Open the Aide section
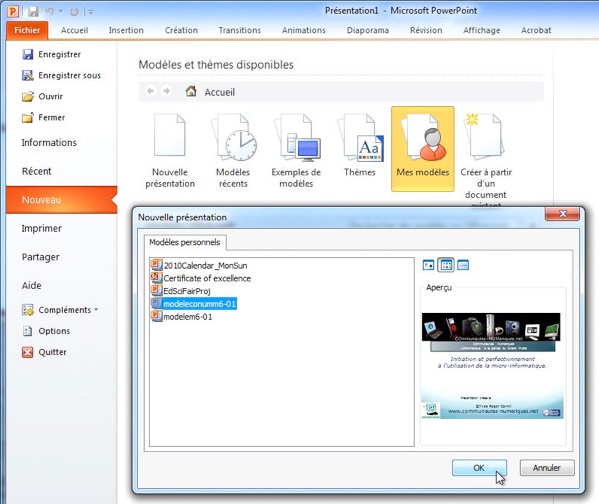 [x=31, y=285]
